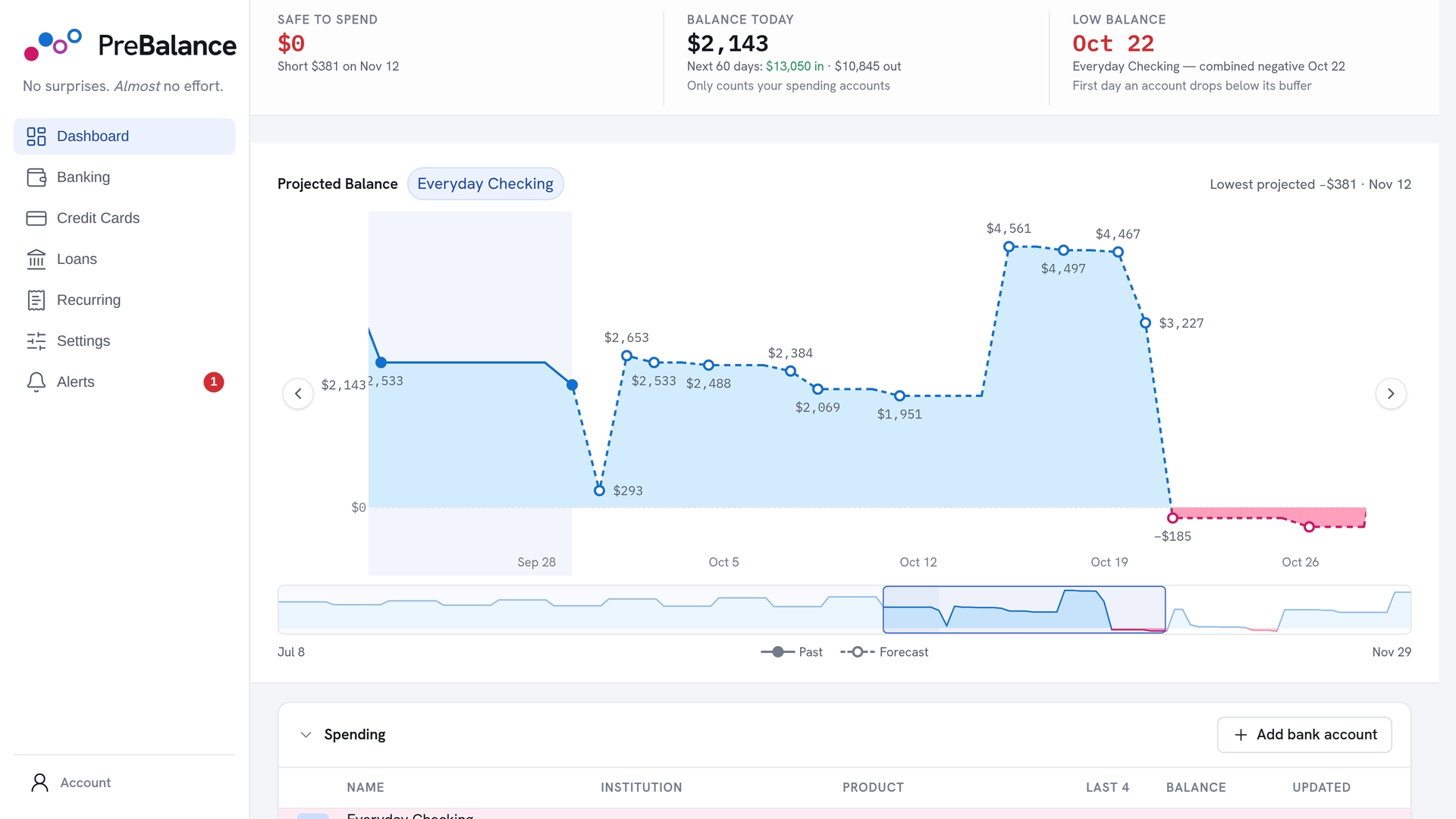
Task: Click Add bank account button
Action: [x=1304, y=735]
